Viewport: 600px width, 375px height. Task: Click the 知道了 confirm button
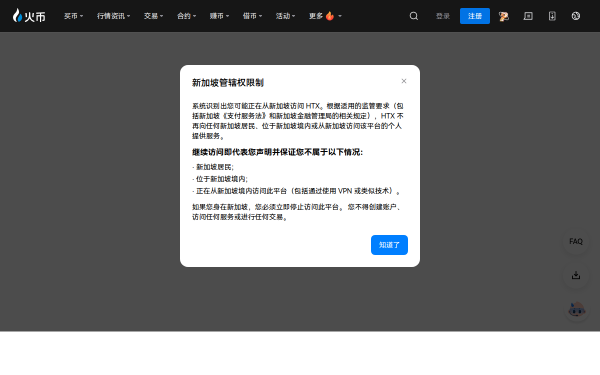pyautogui.click(x=389, y=245)
